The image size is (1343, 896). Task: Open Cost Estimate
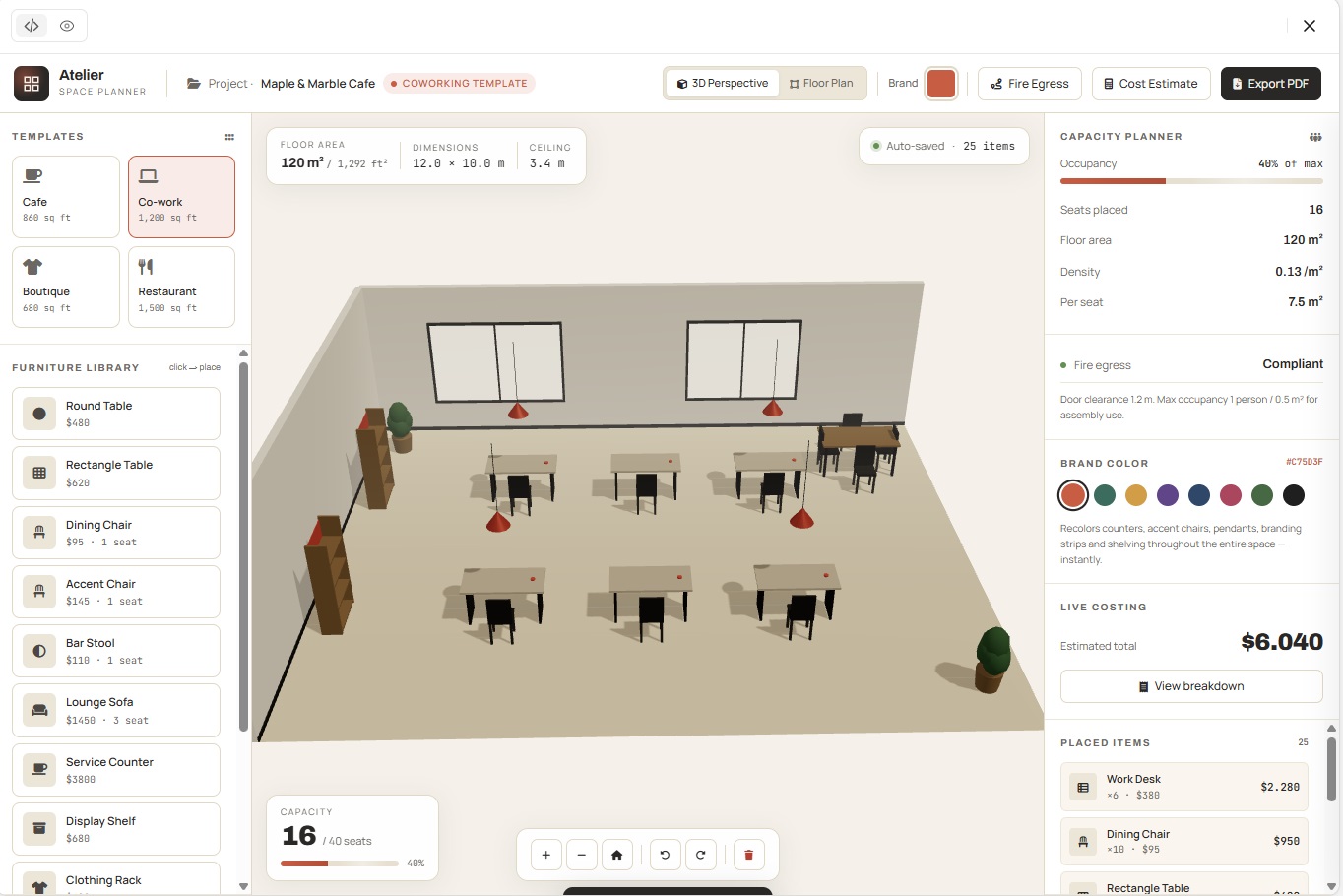(1151, 84)
